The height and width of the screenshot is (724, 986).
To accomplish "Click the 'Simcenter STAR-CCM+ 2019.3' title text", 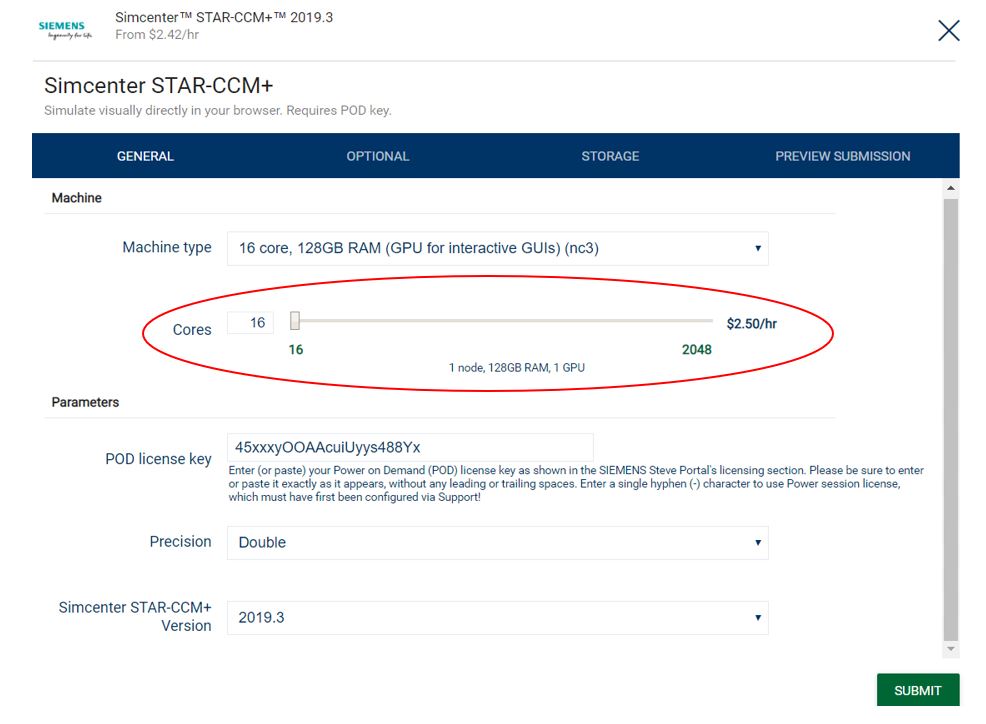I will point(224,18).
